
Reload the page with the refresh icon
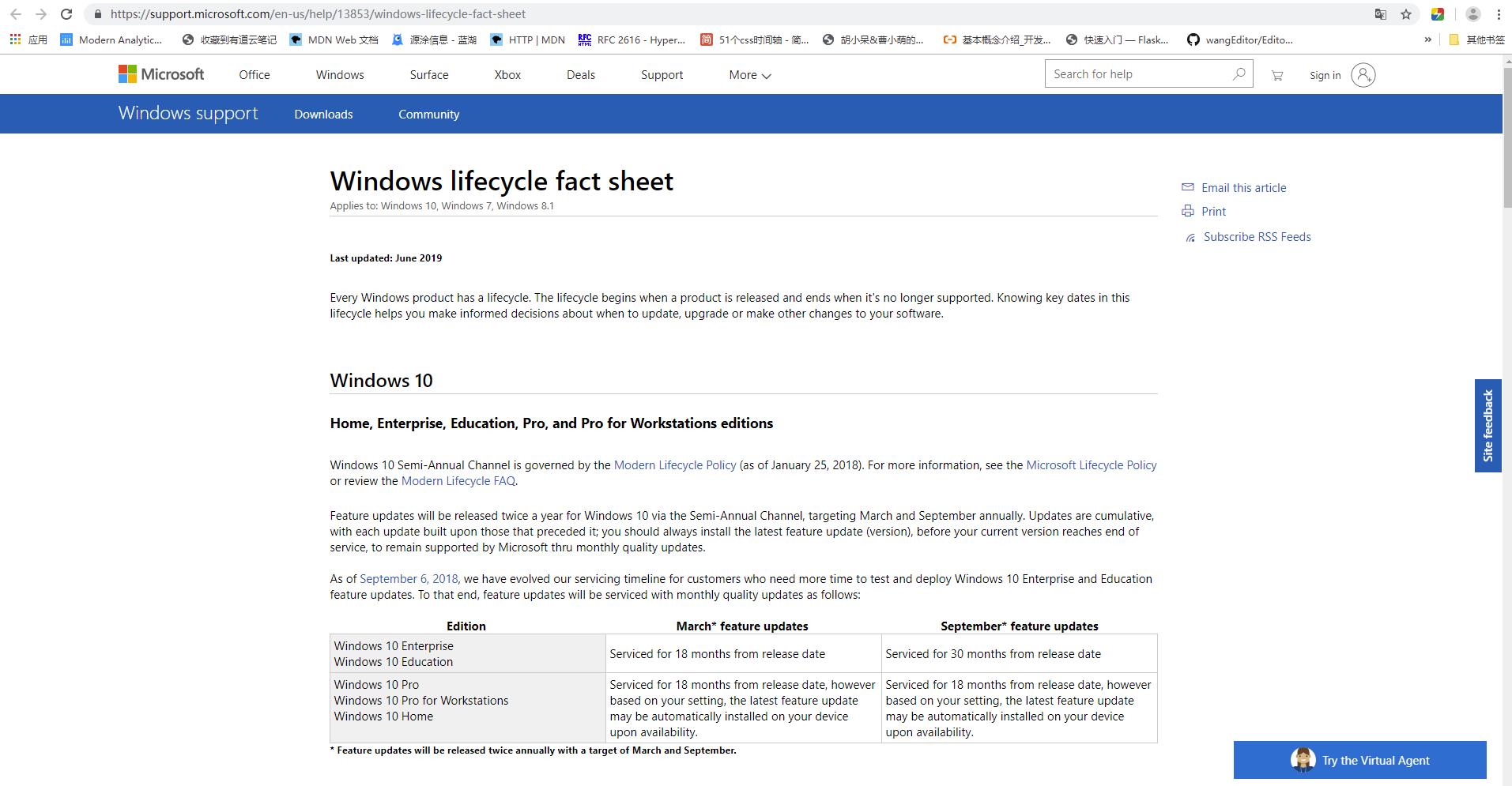(x=67, y=14)
